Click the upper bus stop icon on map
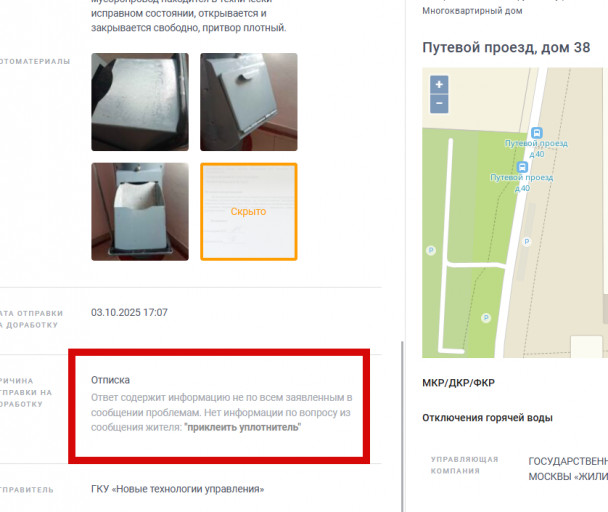This screenshot has height=512, width=608. (537, 133)
